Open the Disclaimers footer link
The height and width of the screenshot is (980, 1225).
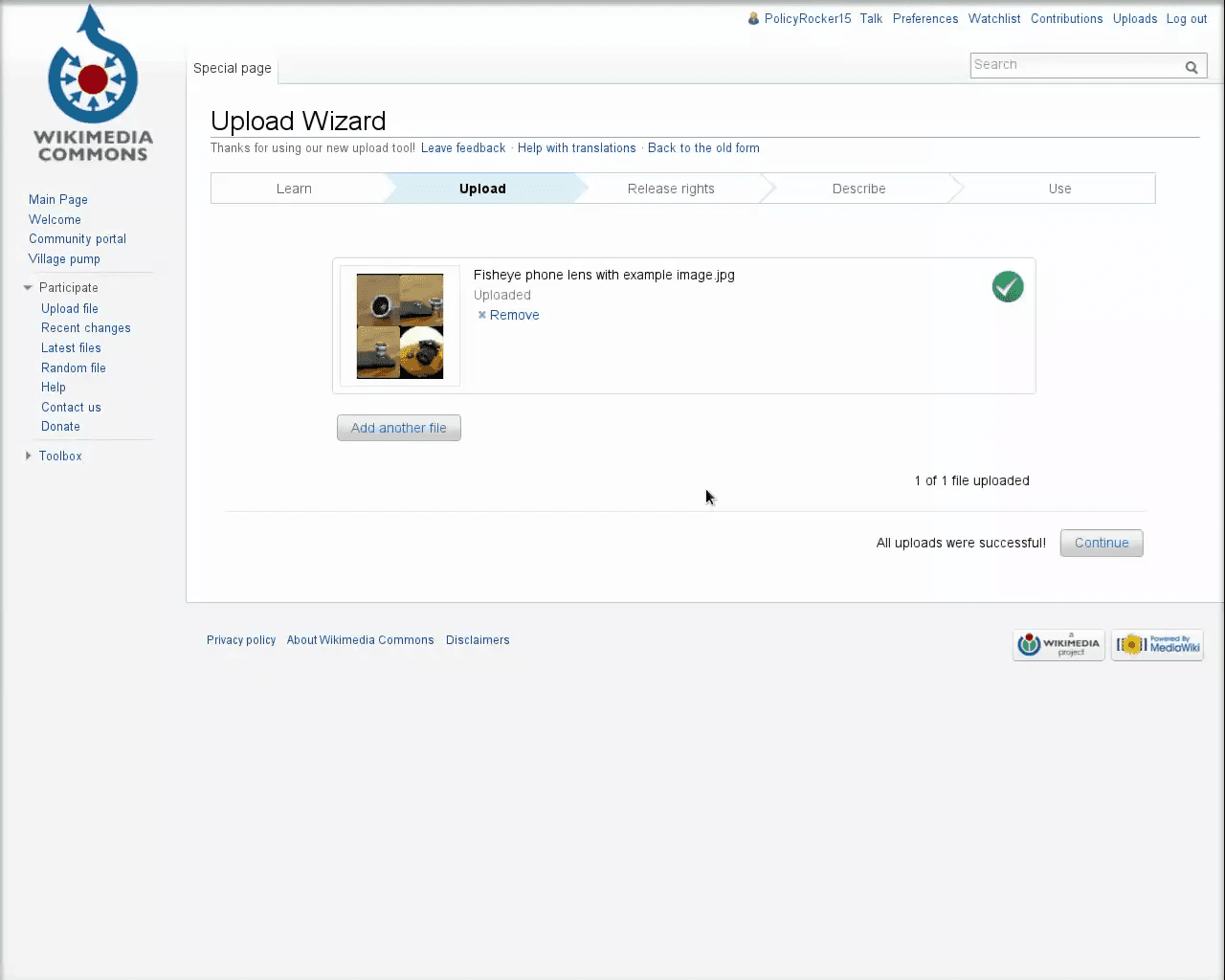click(478, 640)
